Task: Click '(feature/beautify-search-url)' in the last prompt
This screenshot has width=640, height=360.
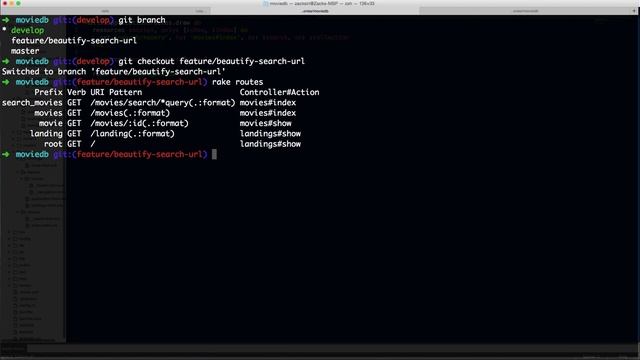Action: click(140, 154)
